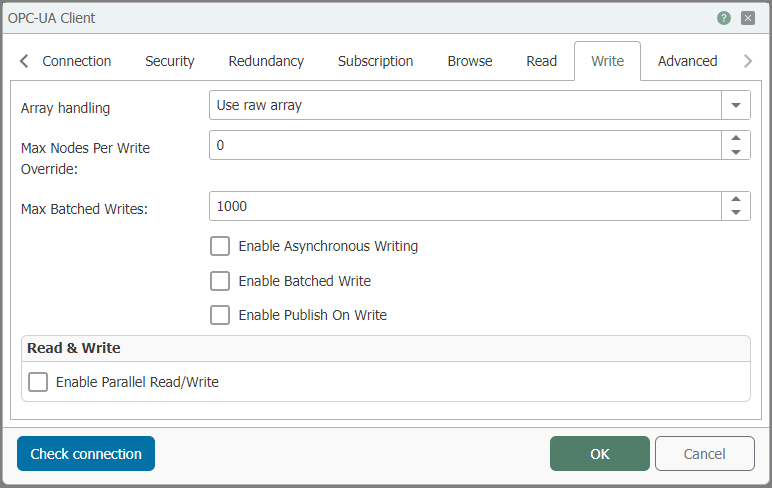Image resolution: width=772 pixels, height=488 pixels.
Task: Increase Max Nodes Per Write Override value
Action: (x=736, y=139)
